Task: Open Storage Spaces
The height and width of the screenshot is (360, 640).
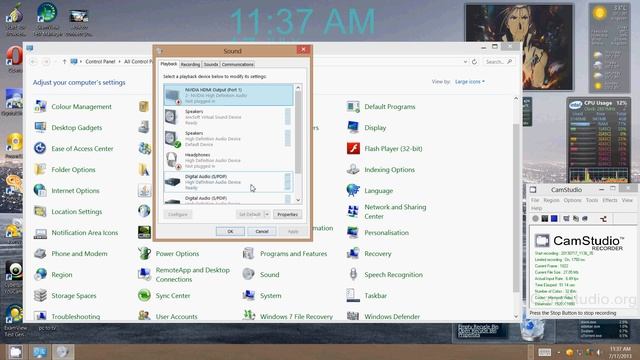Action: pyautogui.click(x=65, y=296)
